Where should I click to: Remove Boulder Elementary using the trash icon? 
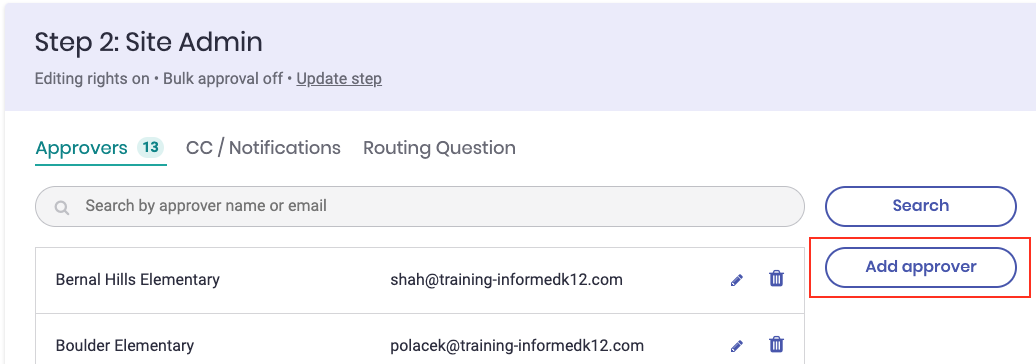click(776, 344)
